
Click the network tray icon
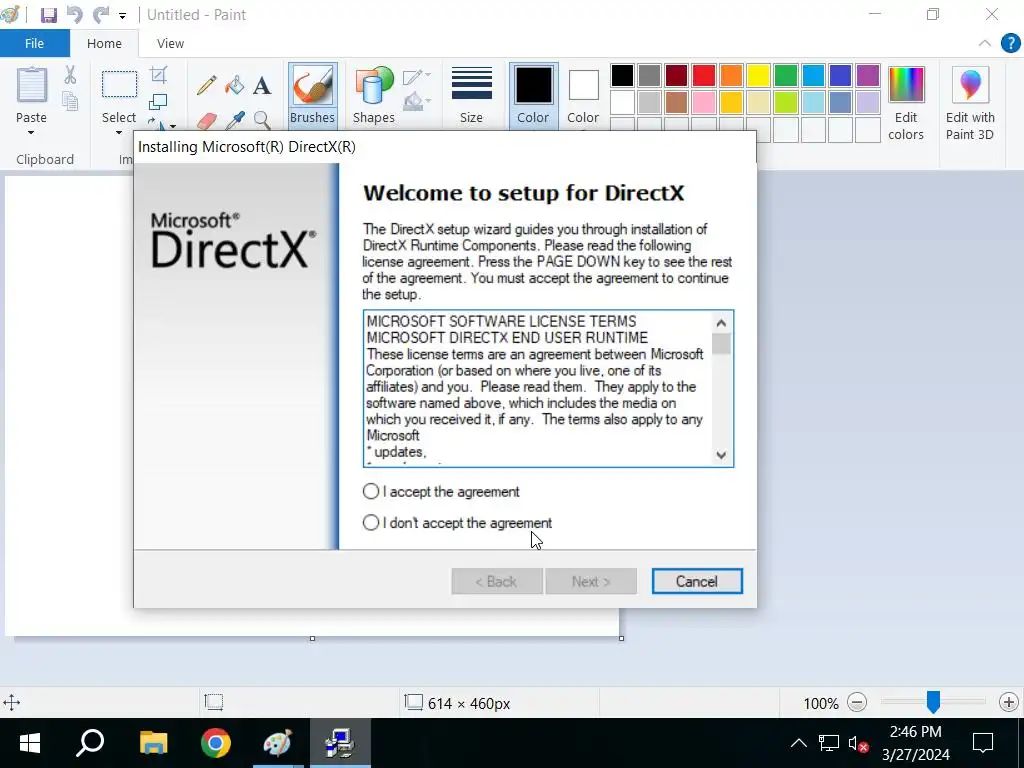[x=828, y=743]
